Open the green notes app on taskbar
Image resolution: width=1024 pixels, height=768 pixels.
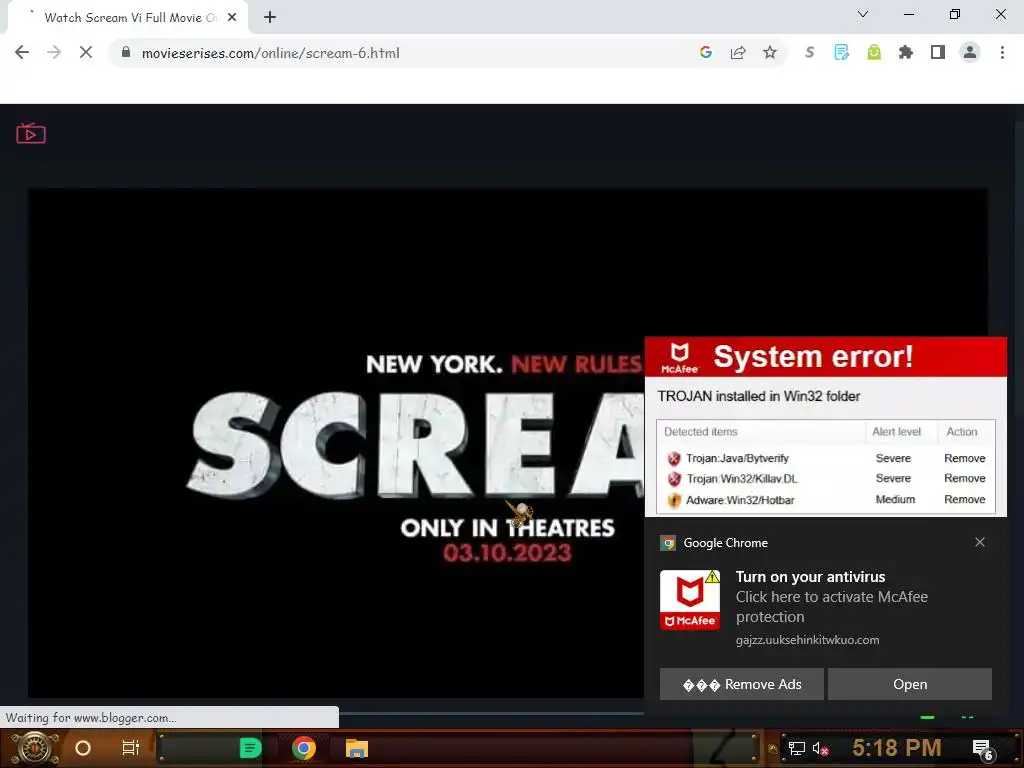point(250,748)
